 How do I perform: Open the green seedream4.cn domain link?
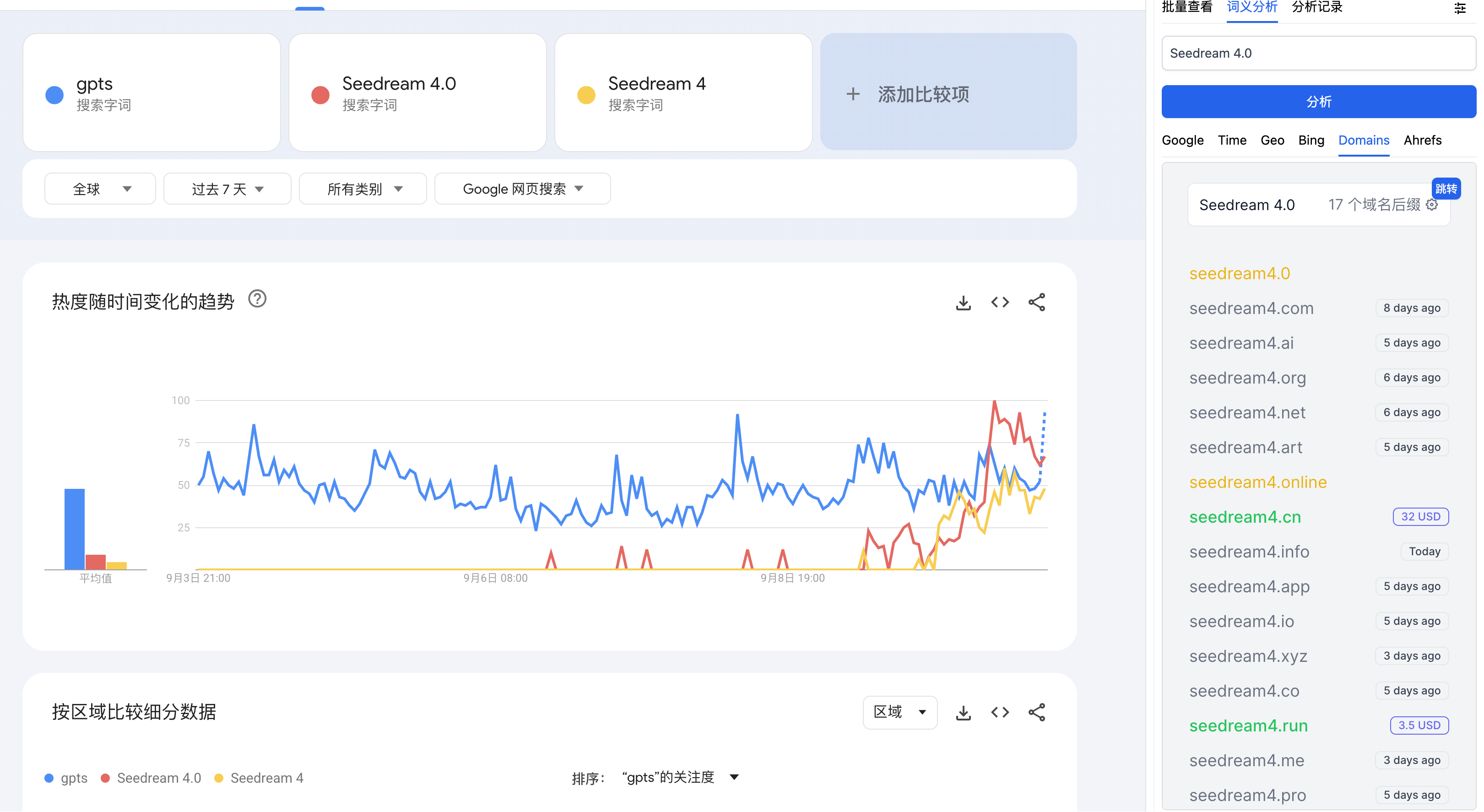click(x=1245, y=517)
